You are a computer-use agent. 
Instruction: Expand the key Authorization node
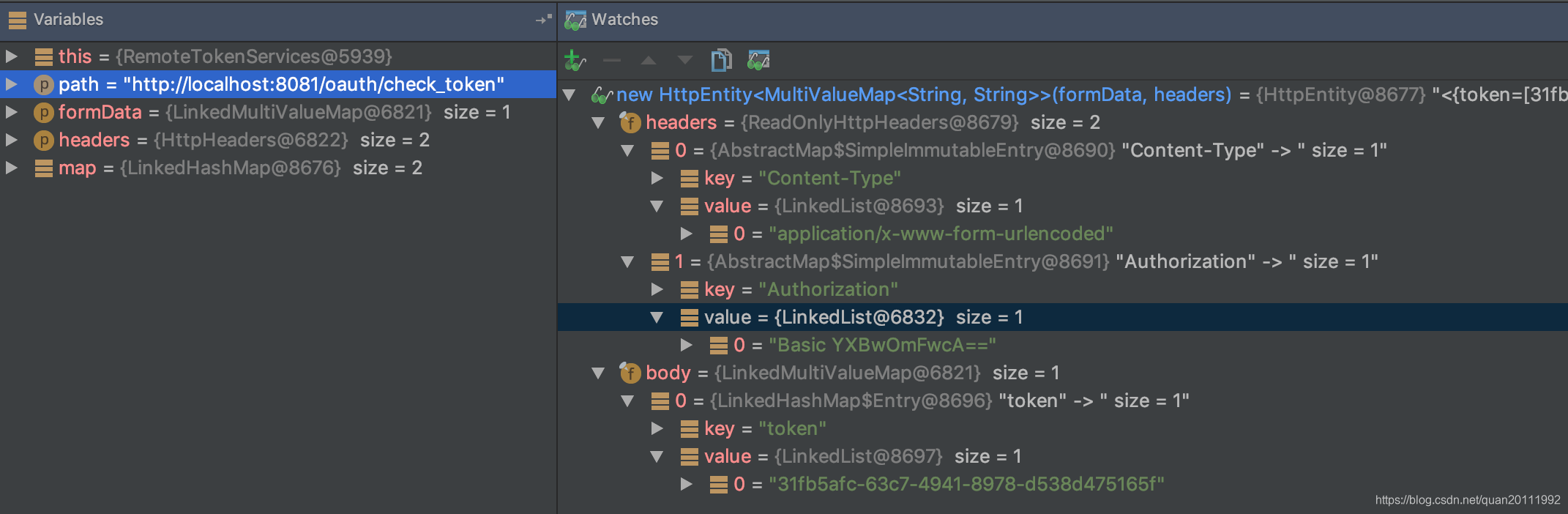657,289
